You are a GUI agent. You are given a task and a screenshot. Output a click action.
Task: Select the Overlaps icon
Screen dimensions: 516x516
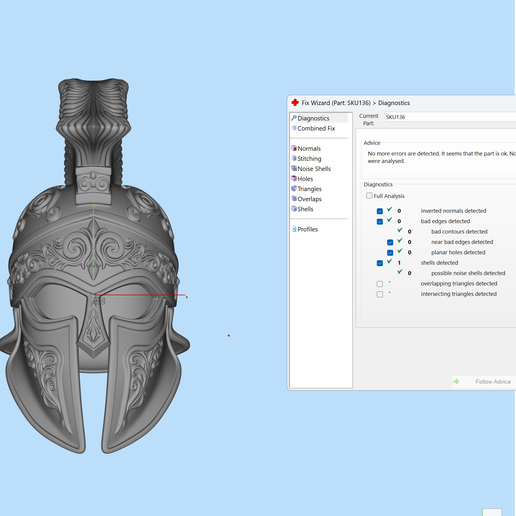[x=294, y=199]
